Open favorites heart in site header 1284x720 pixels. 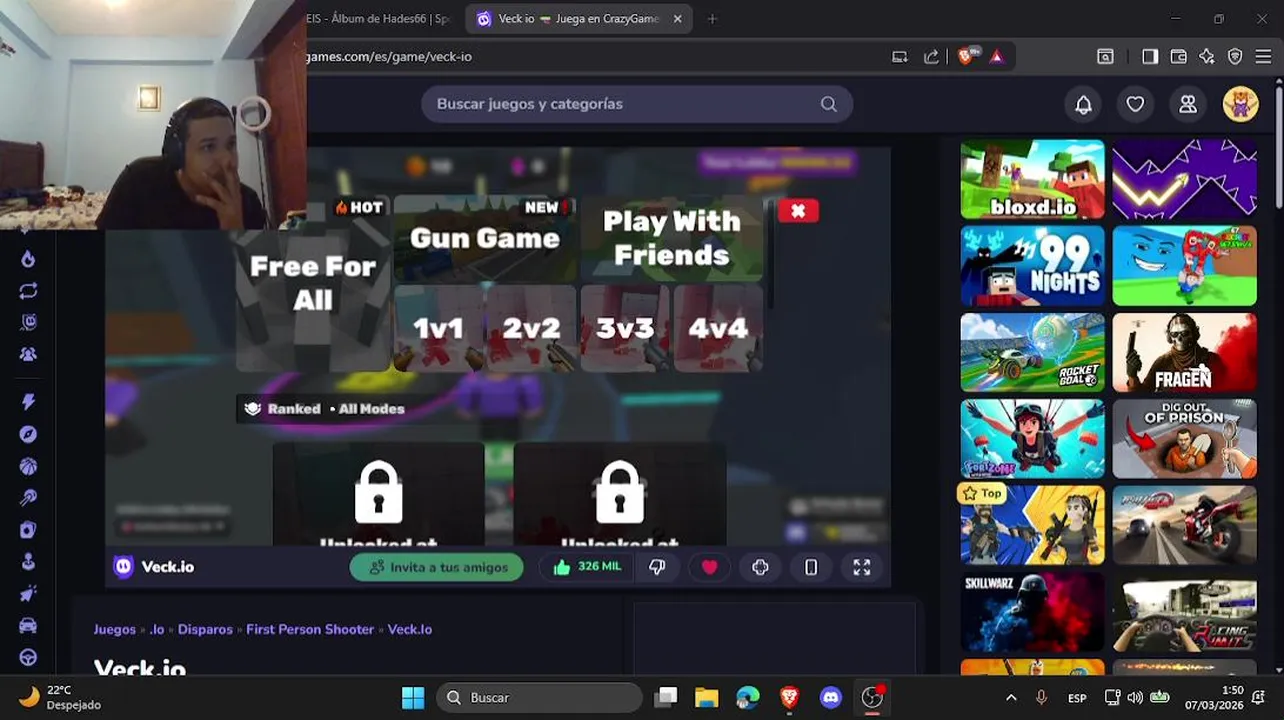click(x=1135, y=104)
